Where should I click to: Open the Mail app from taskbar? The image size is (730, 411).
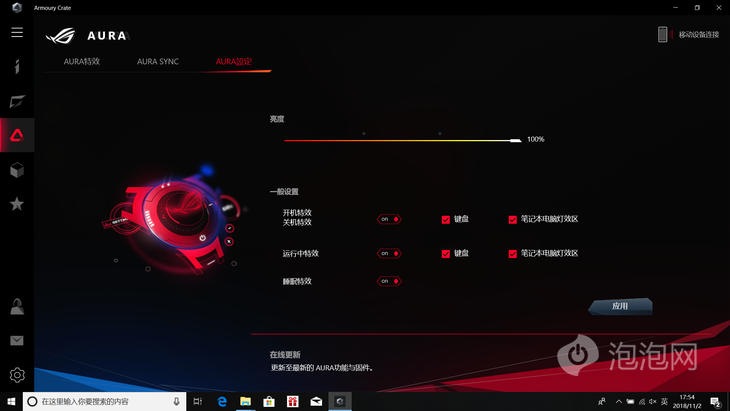[x=316, y=401]
